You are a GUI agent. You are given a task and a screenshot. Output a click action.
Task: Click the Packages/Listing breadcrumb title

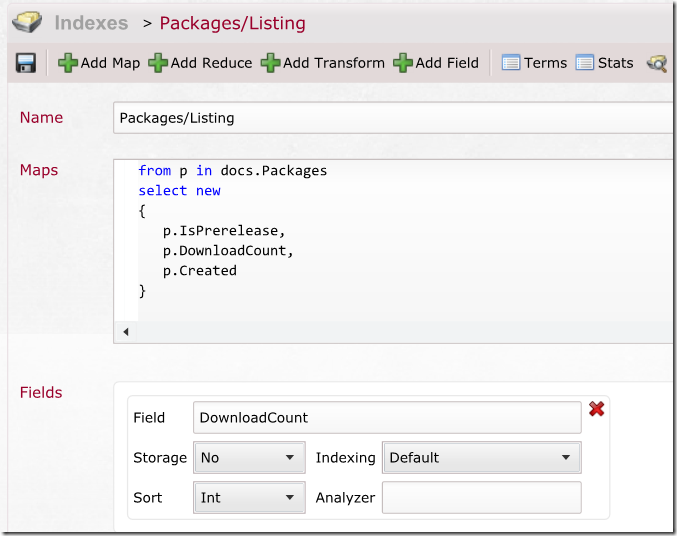[x=233, y=23]
